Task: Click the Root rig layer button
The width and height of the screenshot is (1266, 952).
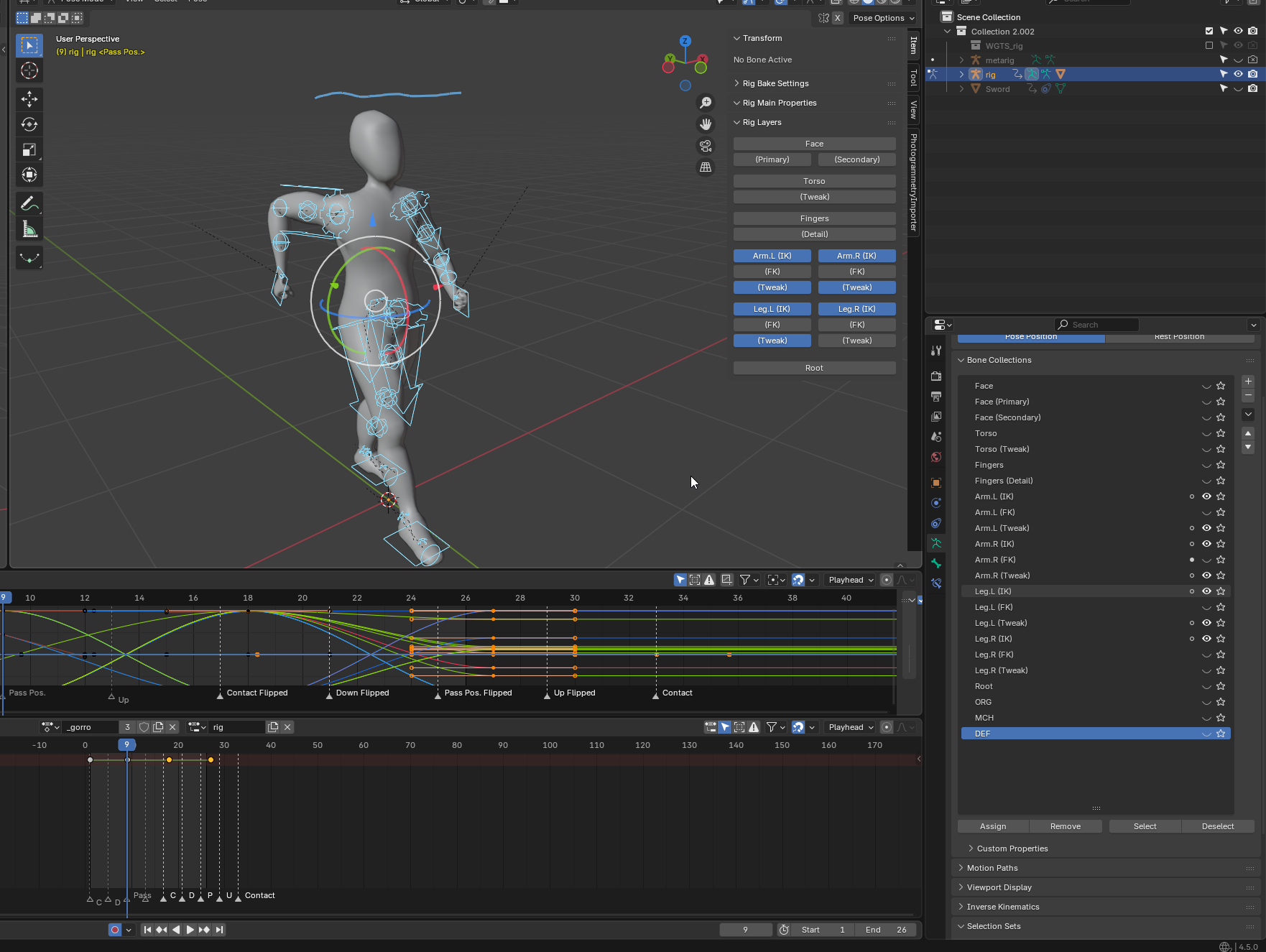Action: 814,368
